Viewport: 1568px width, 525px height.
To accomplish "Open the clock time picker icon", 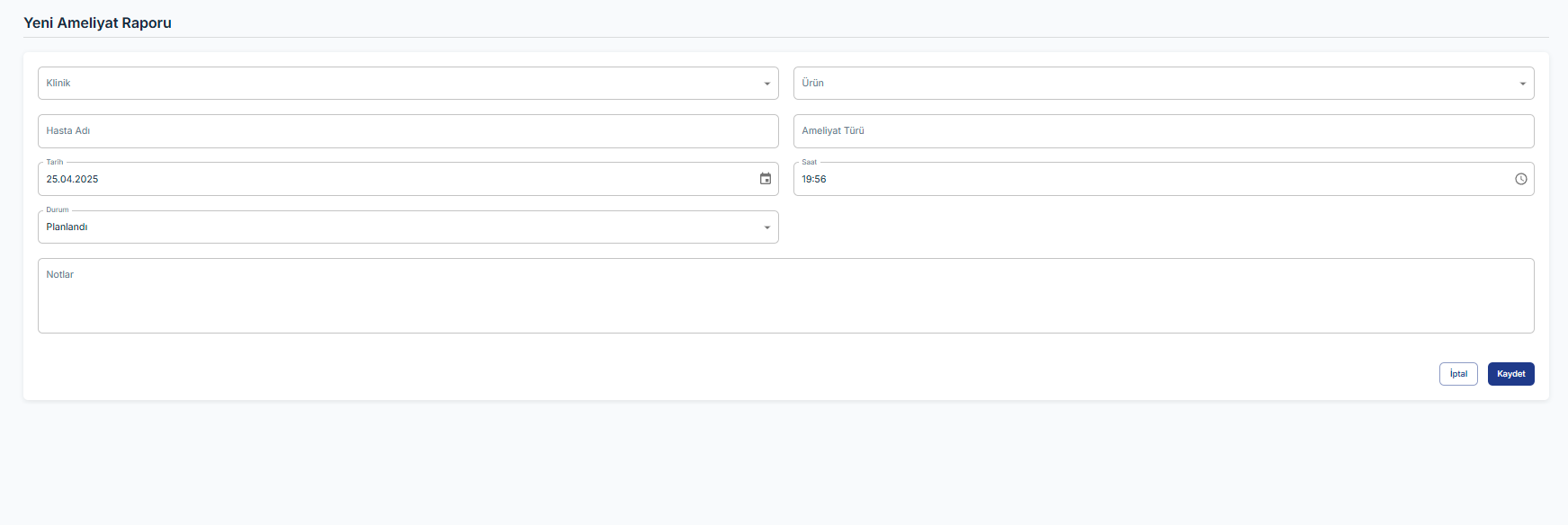I will pos(1521,179).
